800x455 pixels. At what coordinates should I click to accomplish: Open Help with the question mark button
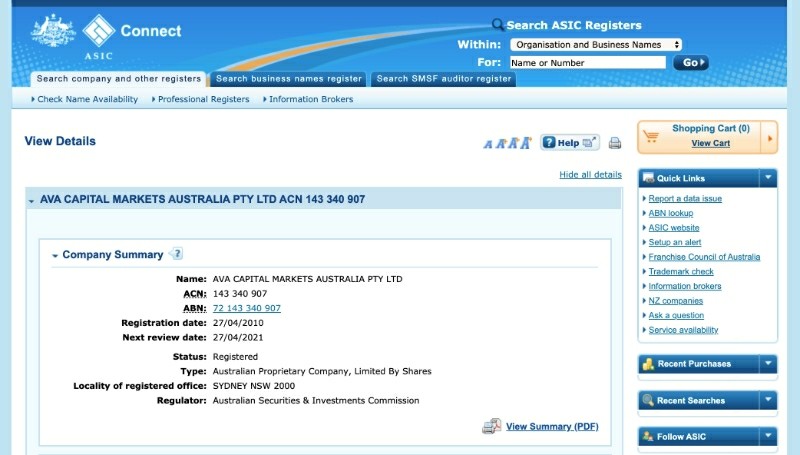point(569,143)
